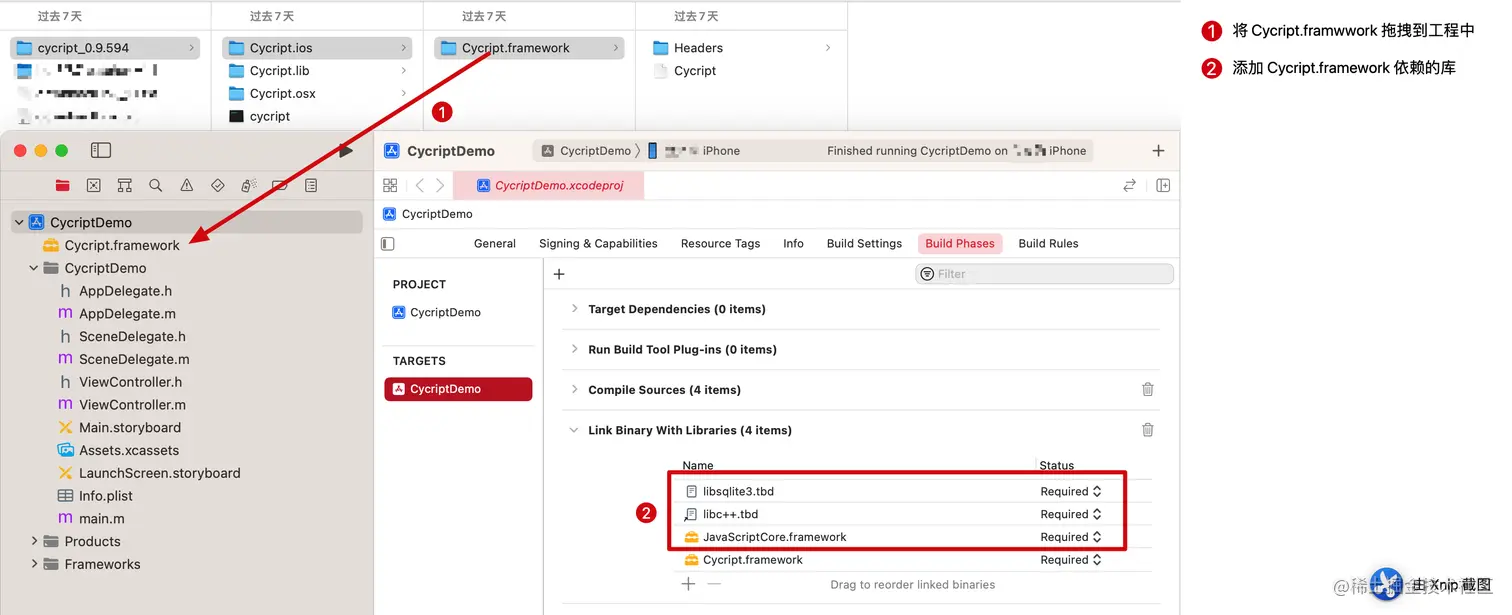The image size is (1512, 615).
Task: Collapse the CycriptDemo group folder
Action: 34,268
